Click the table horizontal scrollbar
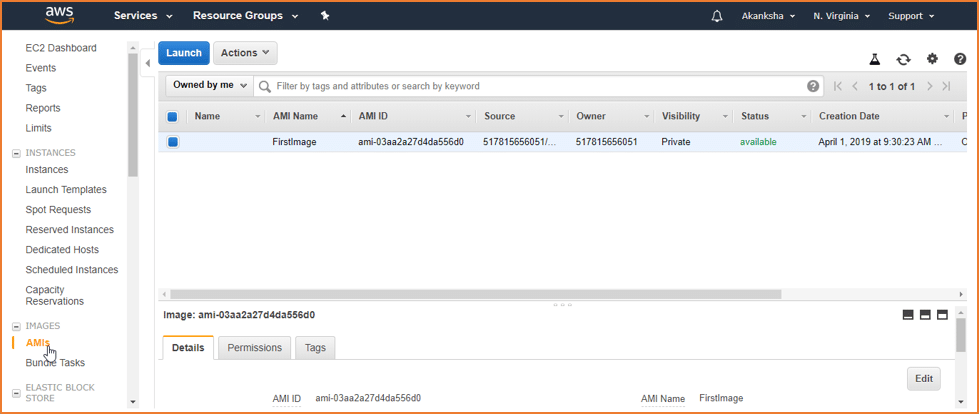Viewport: 979px width, 414px height. pos(475,293)
